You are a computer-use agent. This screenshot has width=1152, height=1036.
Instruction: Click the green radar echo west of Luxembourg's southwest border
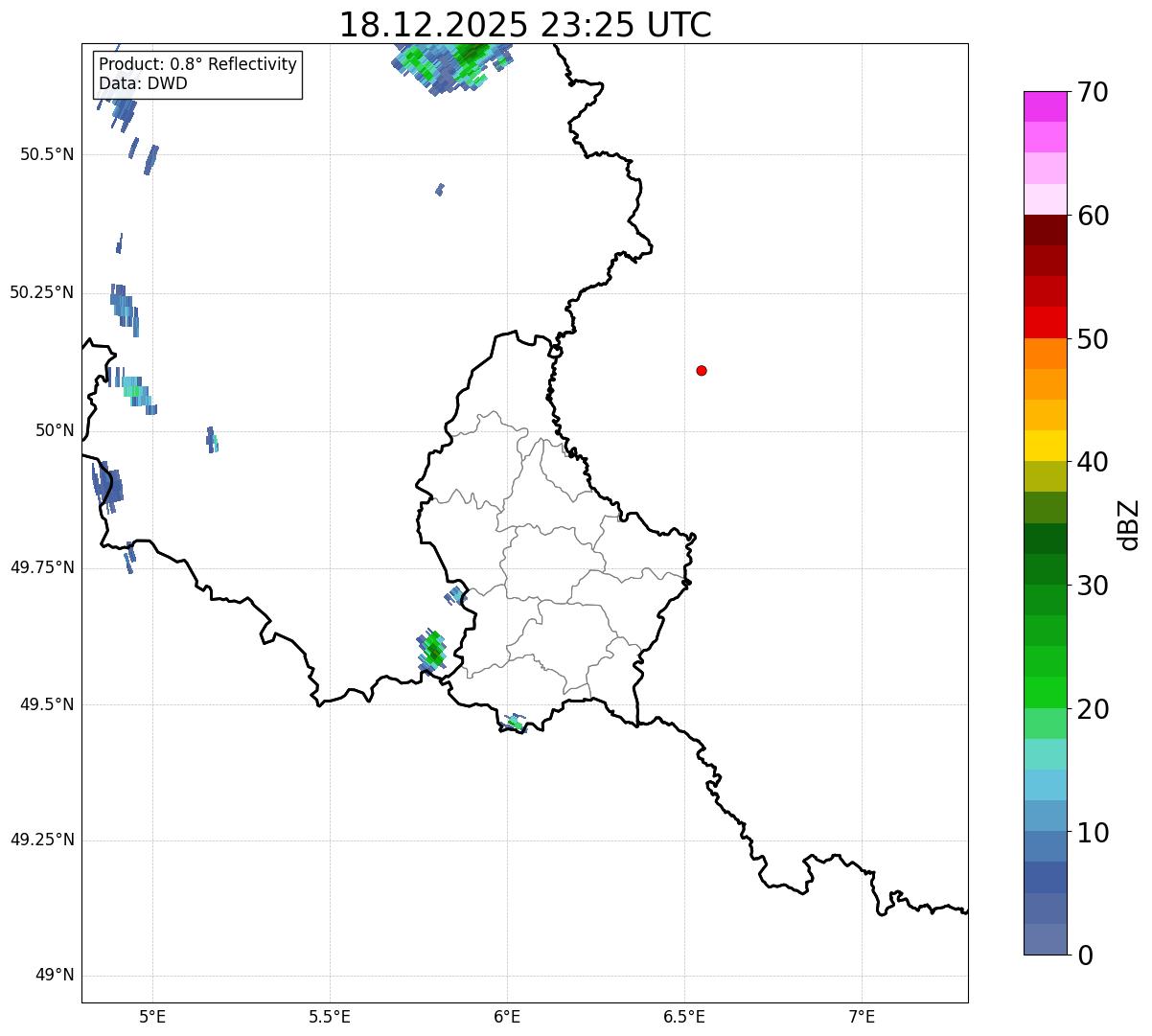click(432, 652)
